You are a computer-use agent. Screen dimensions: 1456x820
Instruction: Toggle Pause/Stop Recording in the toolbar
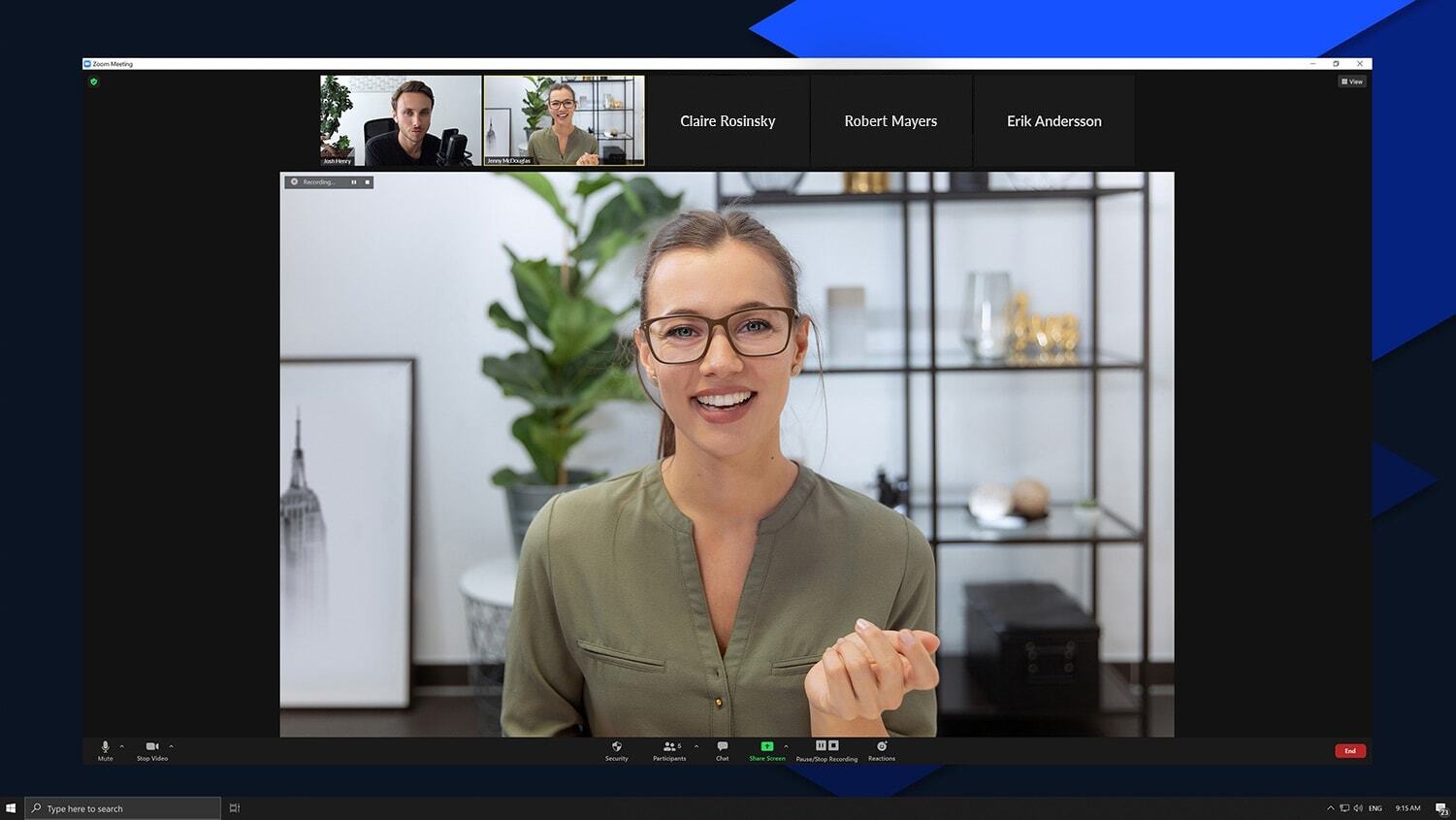click(x=826, y=749)
